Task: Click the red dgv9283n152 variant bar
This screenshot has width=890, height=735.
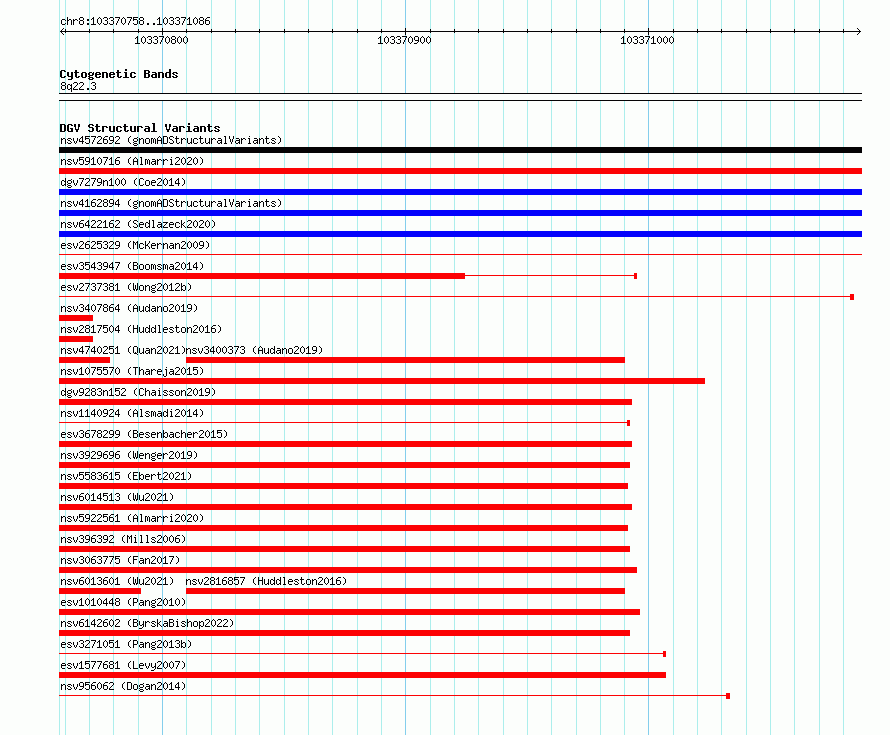Action: pos(346,402)
